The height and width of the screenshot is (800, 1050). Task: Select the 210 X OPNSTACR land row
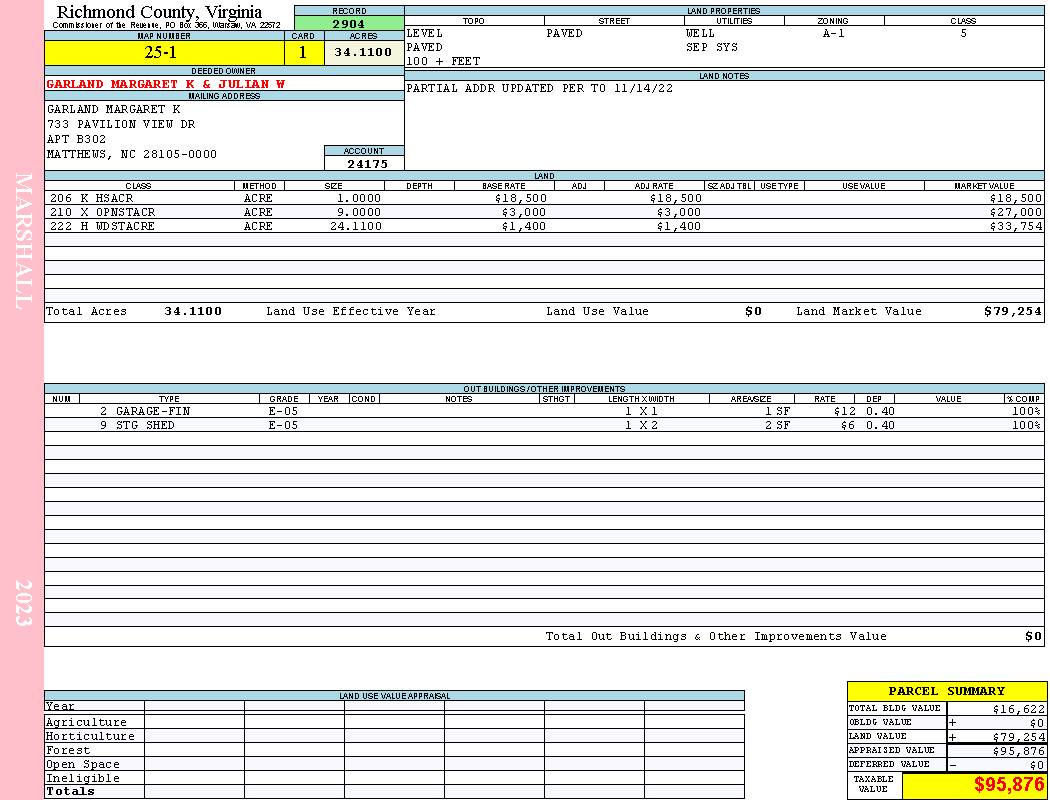[544, 212]
